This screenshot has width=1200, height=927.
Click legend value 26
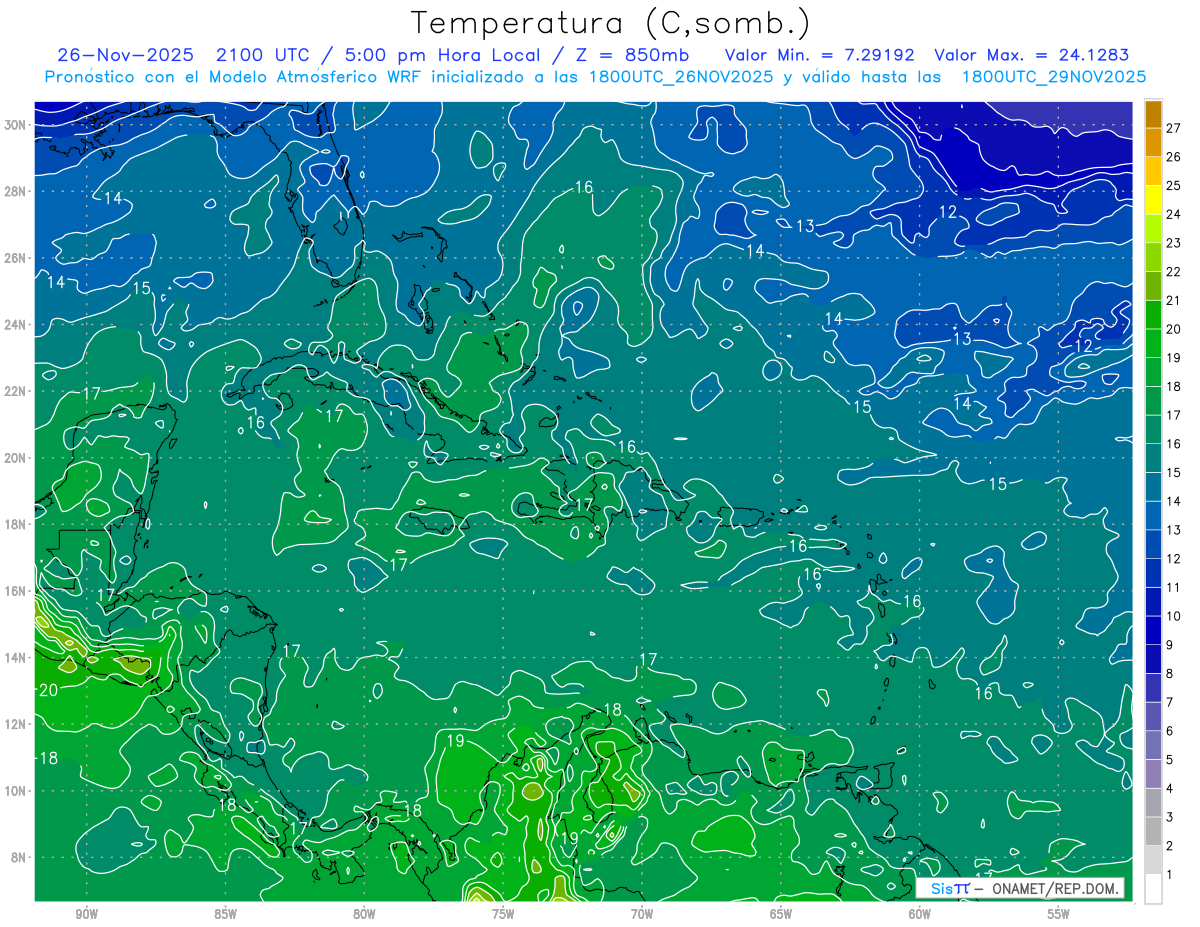1173,157
